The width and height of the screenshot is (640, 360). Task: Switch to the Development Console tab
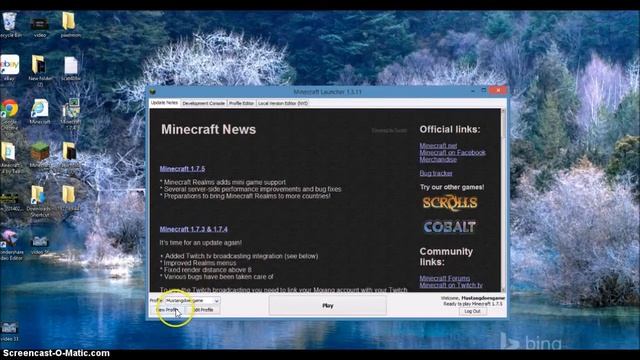pyautogui.click(x=203, y=104)
